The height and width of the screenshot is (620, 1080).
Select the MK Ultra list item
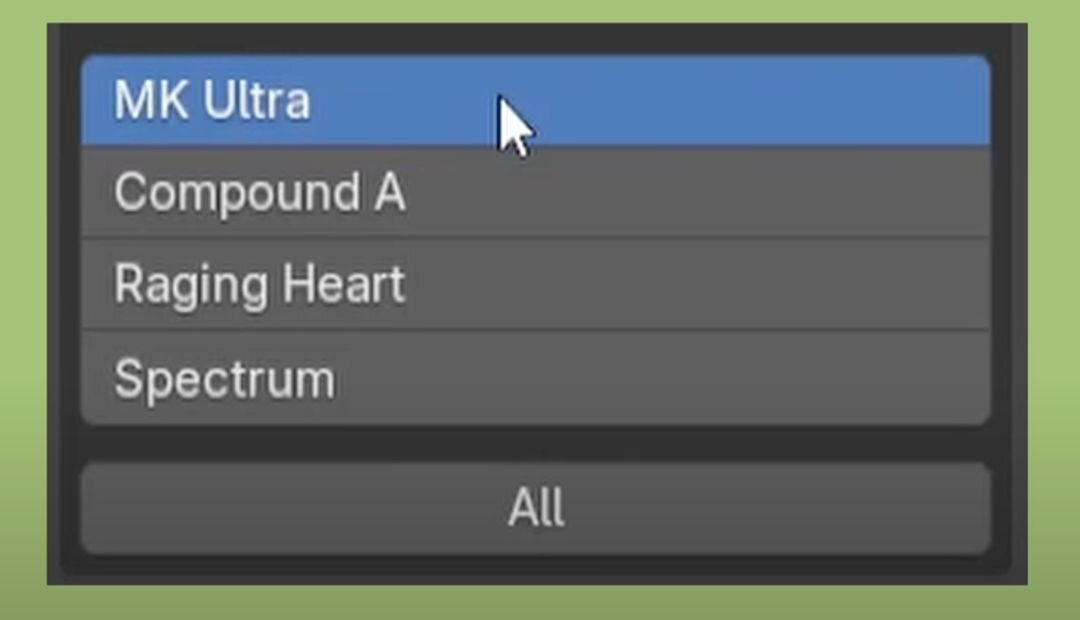coord(535,100)
